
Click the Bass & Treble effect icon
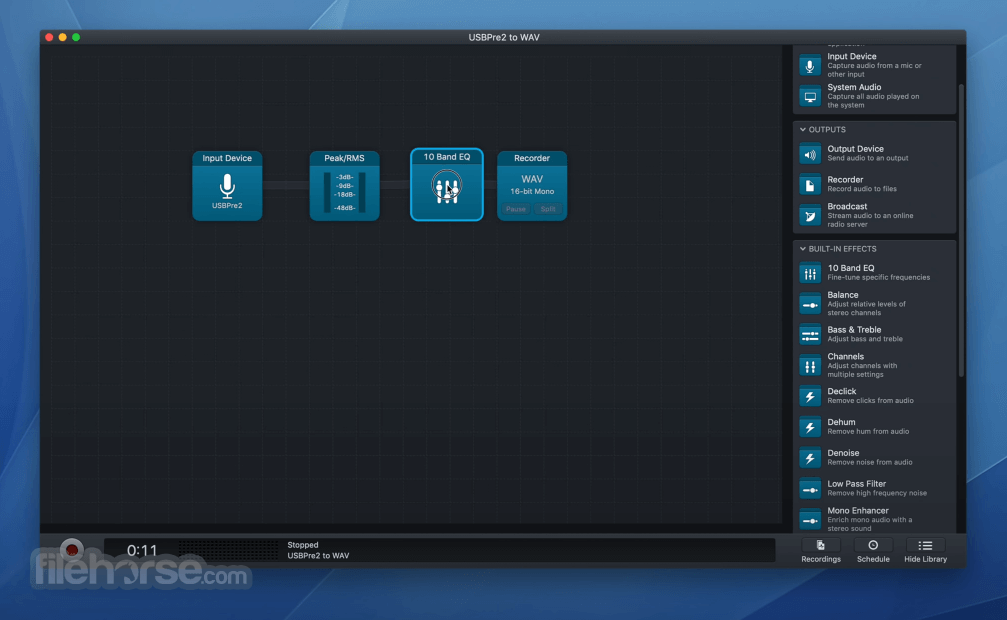(810, 335)
